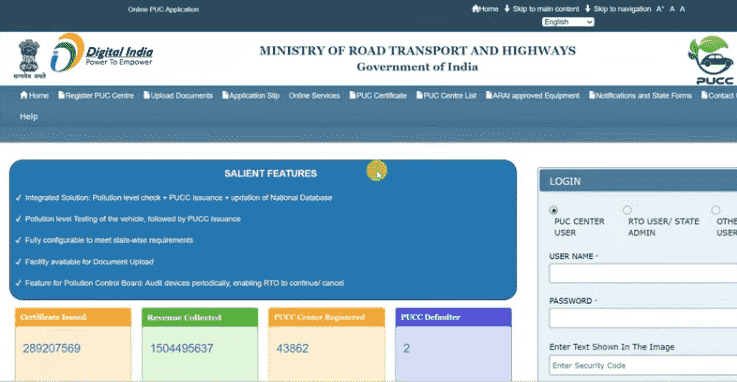
Task: Click the Skip to main content arrow
Action: pyautogui.click(x=507, y=8)
